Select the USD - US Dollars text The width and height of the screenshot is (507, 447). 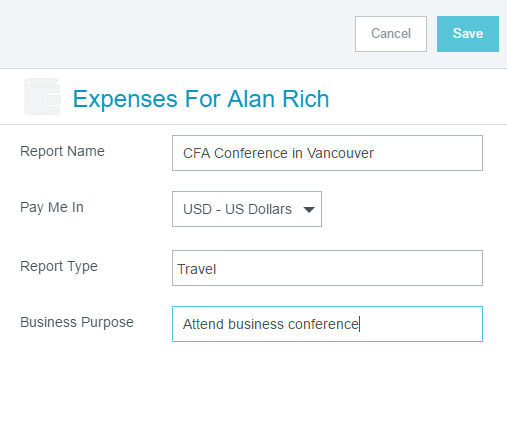coord(237,209)
